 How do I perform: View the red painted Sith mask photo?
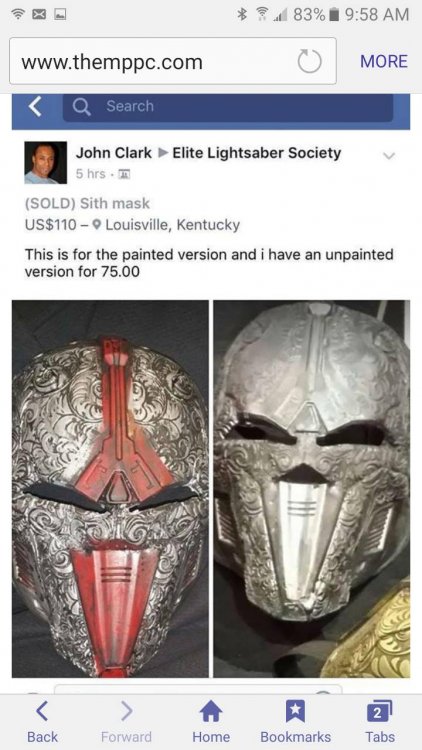click(x=110, y=488)
